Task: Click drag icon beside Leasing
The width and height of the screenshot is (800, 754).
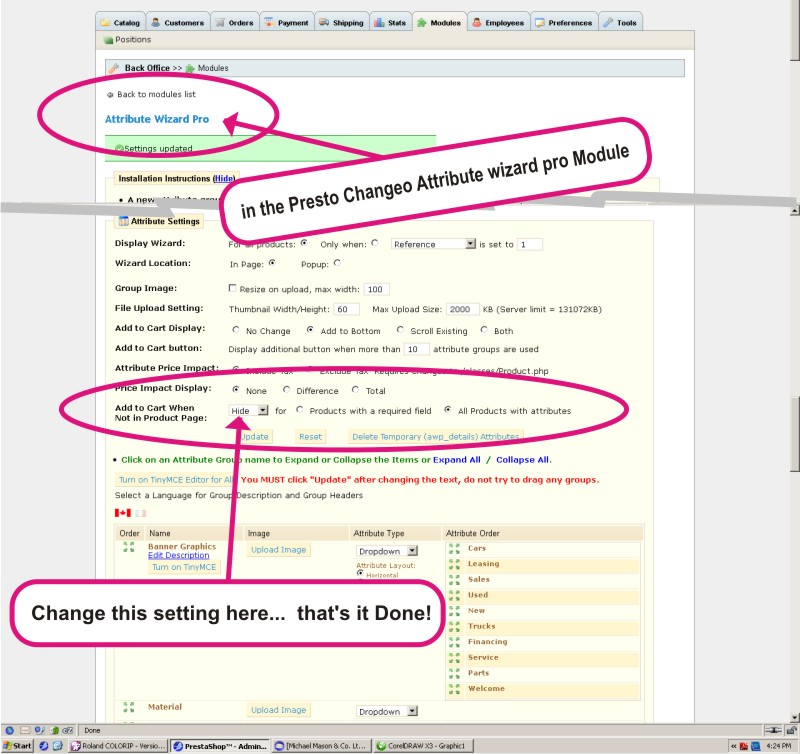Action: 454,564
